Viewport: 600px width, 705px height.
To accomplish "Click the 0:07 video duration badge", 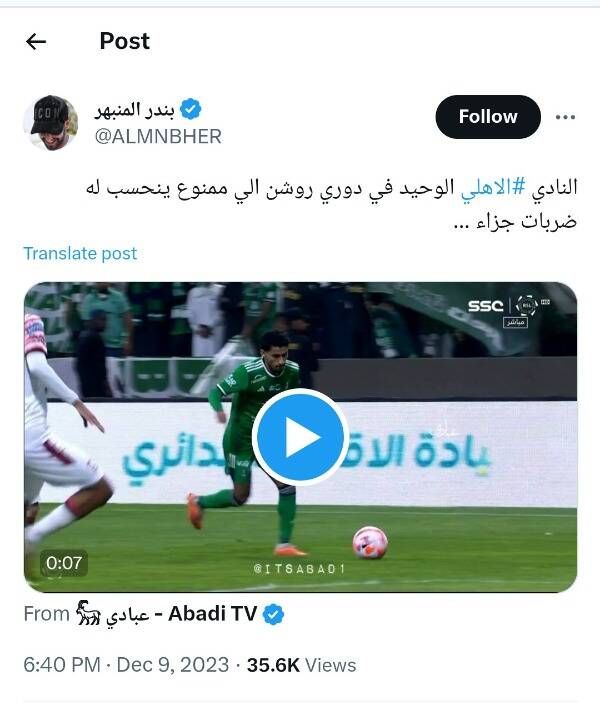I will 64,563.
